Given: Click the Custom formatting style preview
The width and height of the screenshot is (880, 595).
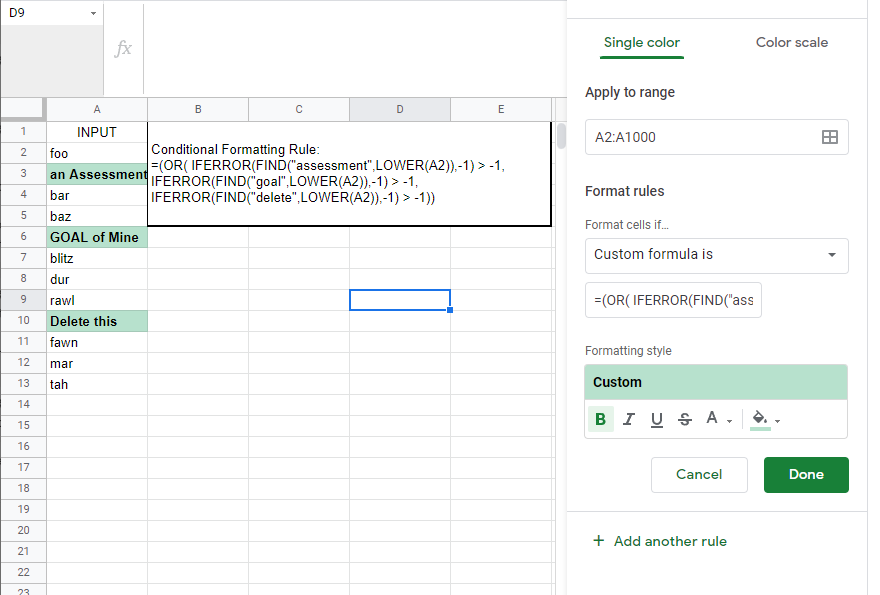Looking at the screenshot, I should point(716,382).
